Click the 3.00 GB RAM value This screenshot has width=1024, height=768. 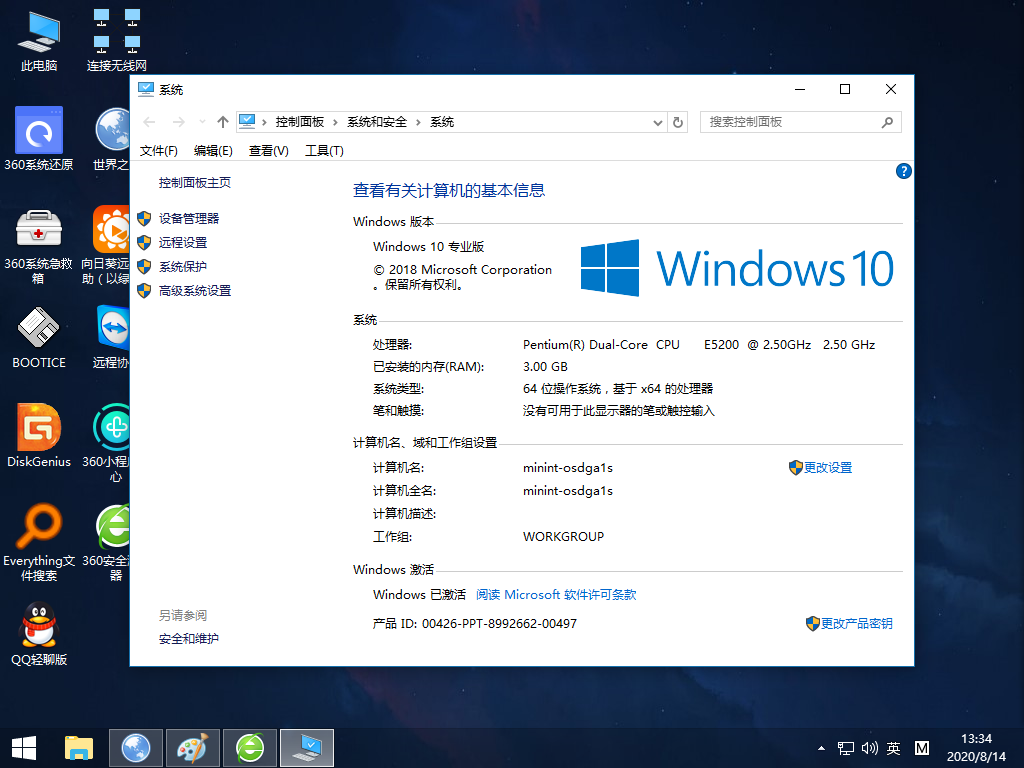click(545, 367)
